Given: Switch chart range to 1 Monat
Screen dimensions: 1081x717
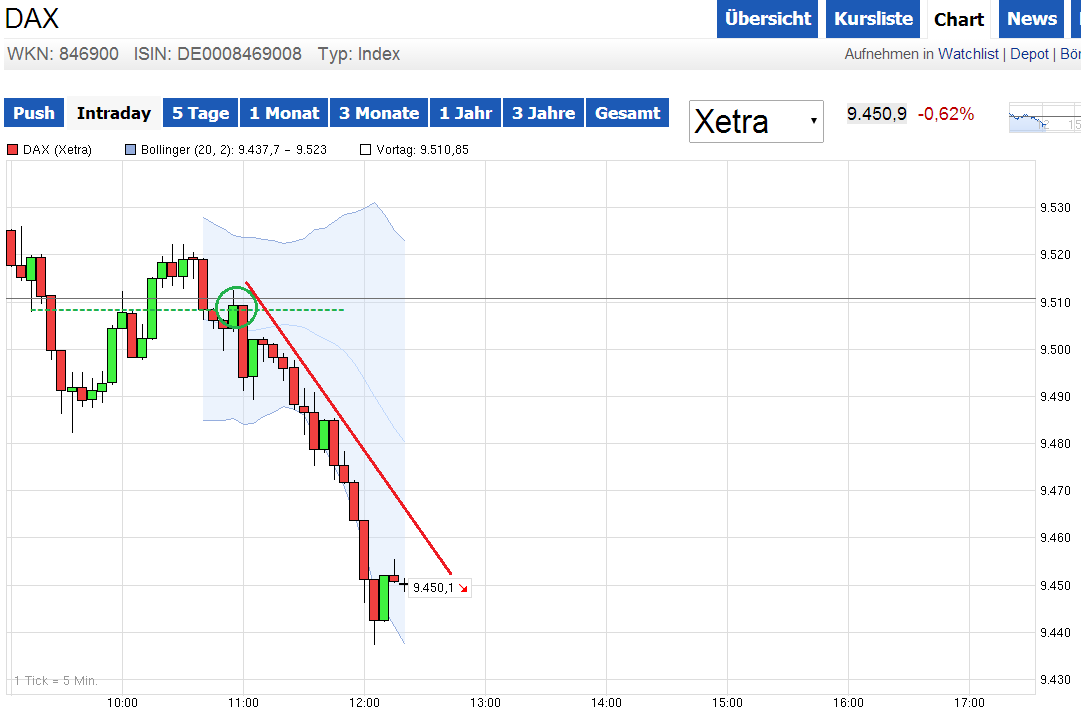Looking at the screenshot, I should (284, 113).
